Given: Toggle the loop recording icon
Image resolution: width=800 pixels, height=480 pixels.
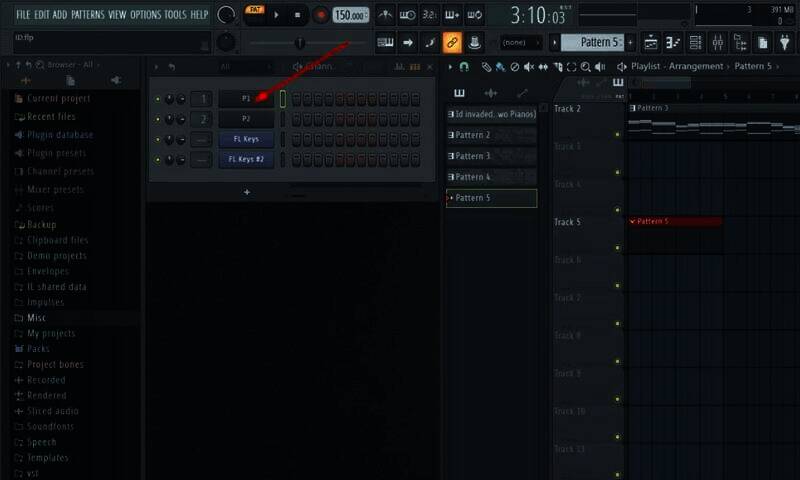Looking at the screenshot, I should 474,15.
